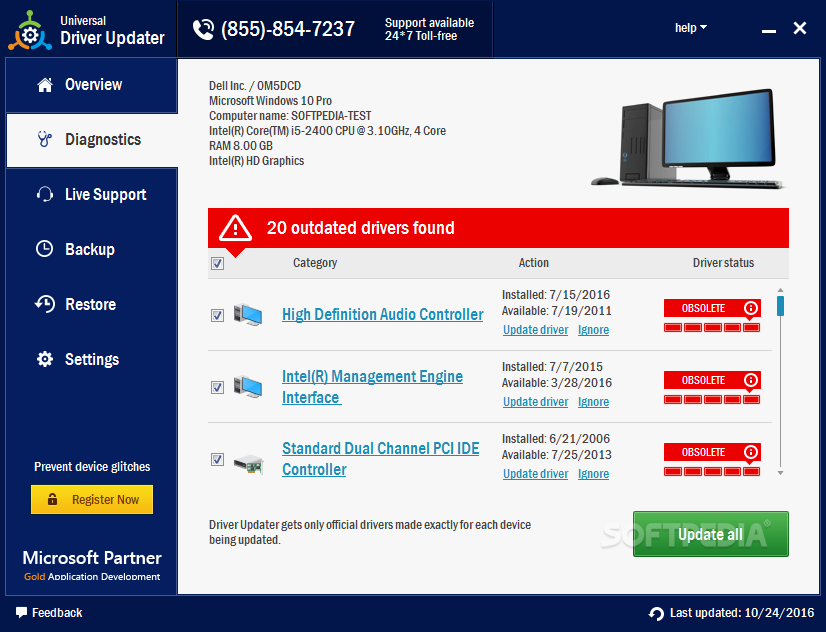Click the info icon on Intel Management Engine OBSOLETE badge

coord(751,380)
